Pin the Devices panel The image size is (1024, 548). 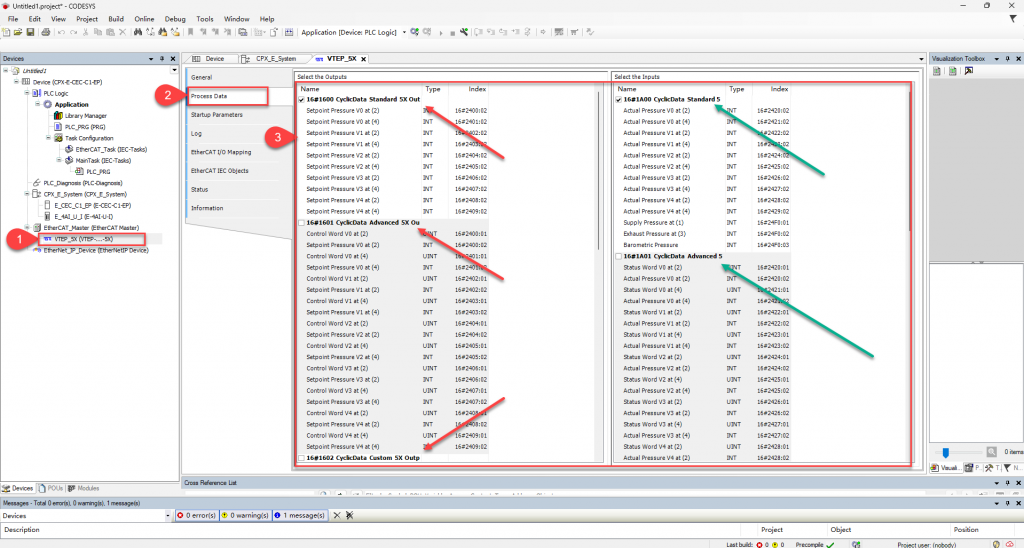(x=162, y=59)
